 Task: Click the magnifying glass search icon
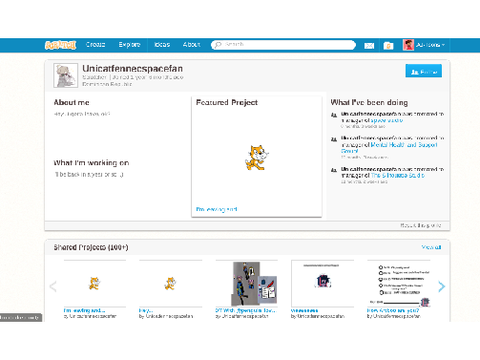(x=217, y=45)
